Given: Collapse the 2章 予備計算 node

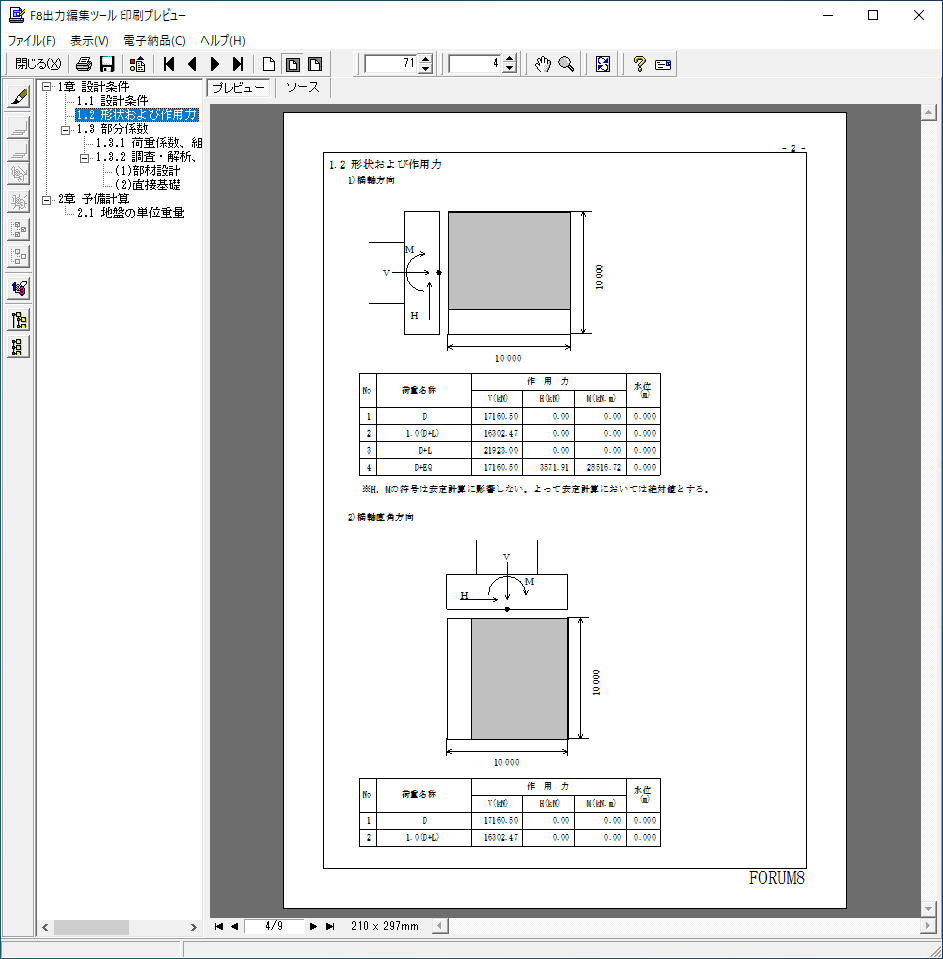Looking at the screenshot, I should (x=46, y=199).
